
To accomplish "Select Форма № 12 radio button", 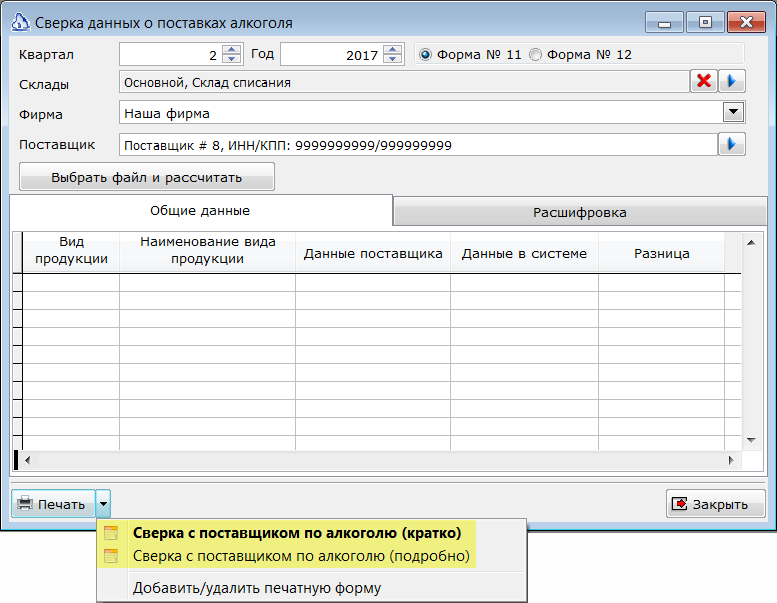I will coord(535,55).
